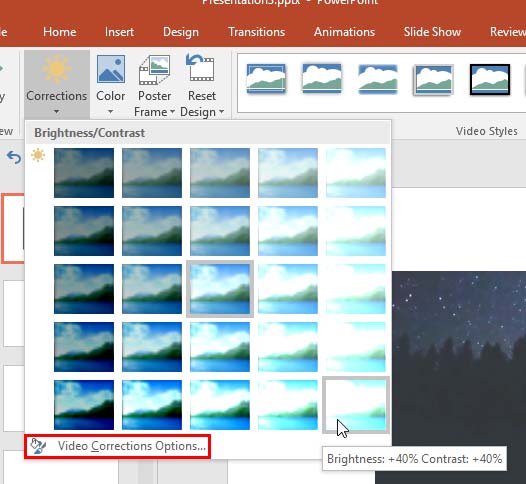
Task: Select Brightness -20% Contrast +40% preset
Action: pyautogui.click(x=152, y=405)
